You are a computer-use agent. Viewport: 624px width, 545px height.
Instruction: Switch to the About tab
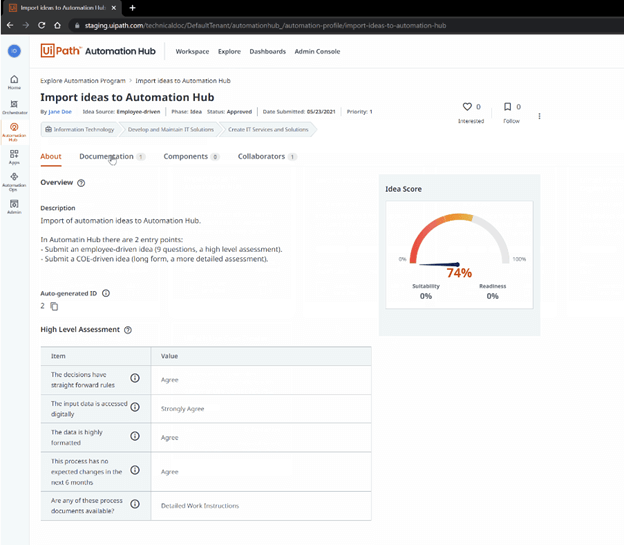click(51, 156)
